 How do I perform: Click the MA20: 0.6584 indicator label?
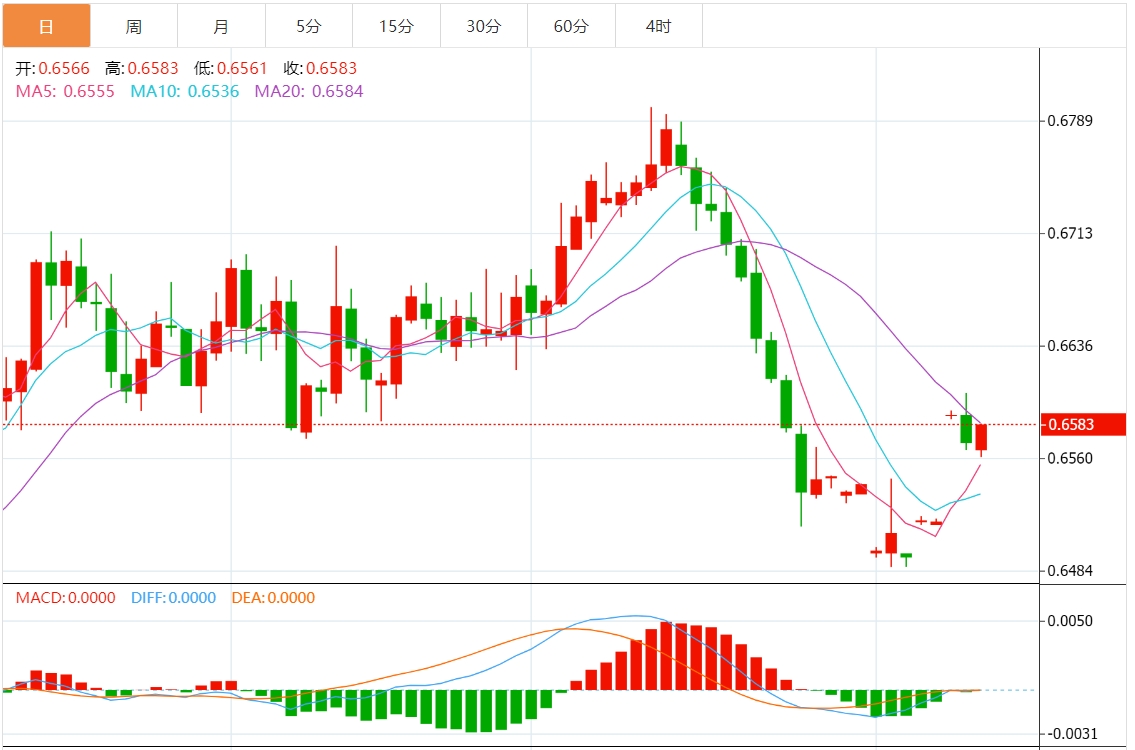click(309, 91)
